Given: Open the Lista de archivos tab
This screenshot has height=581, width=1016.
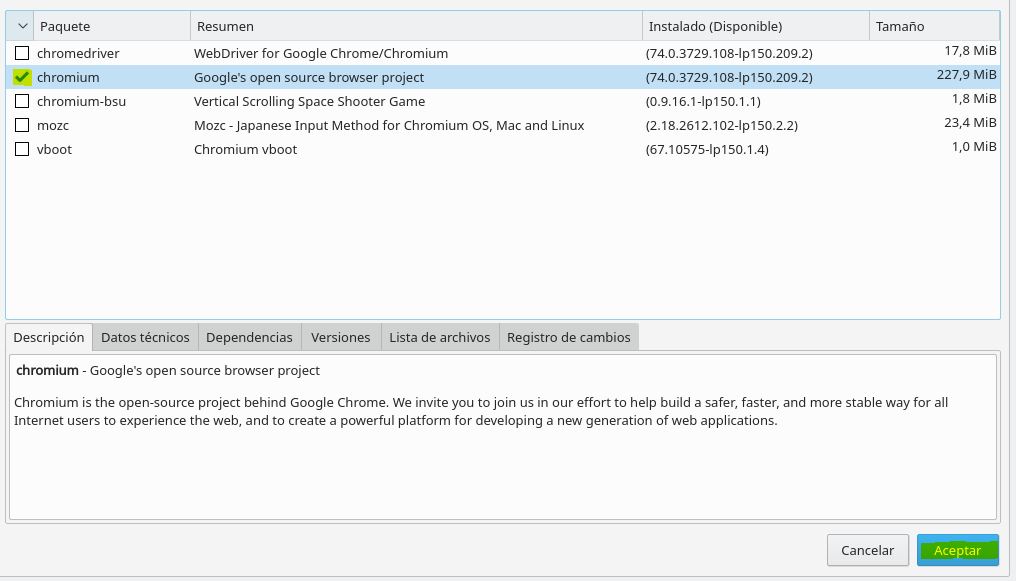Looking at the screenshot, I should 440,337.
